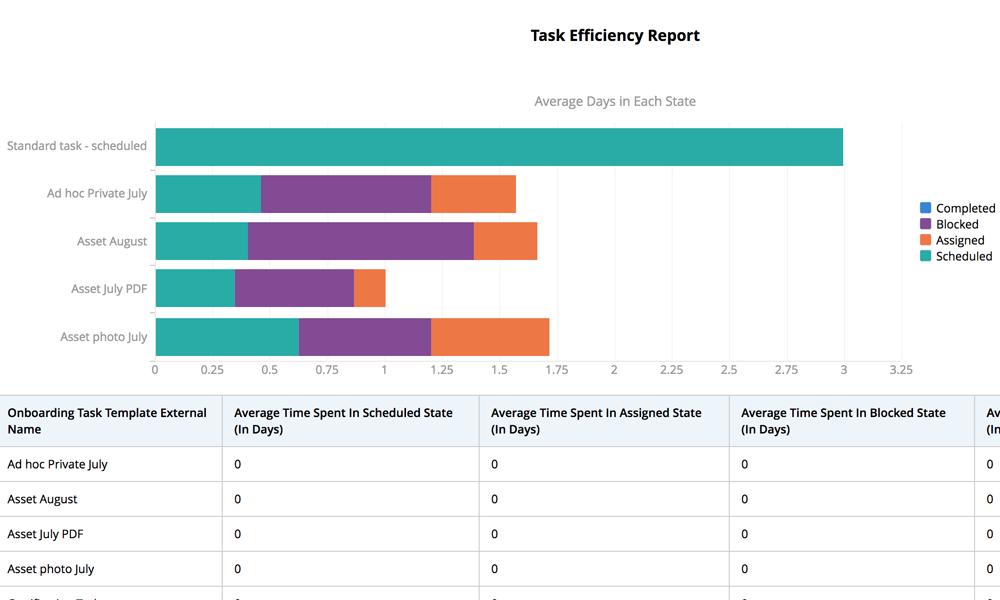Screen dimensions: 1000x600
Task: Sort by Onboarding Task Template External Name column
Action: (x=107, y=421)
